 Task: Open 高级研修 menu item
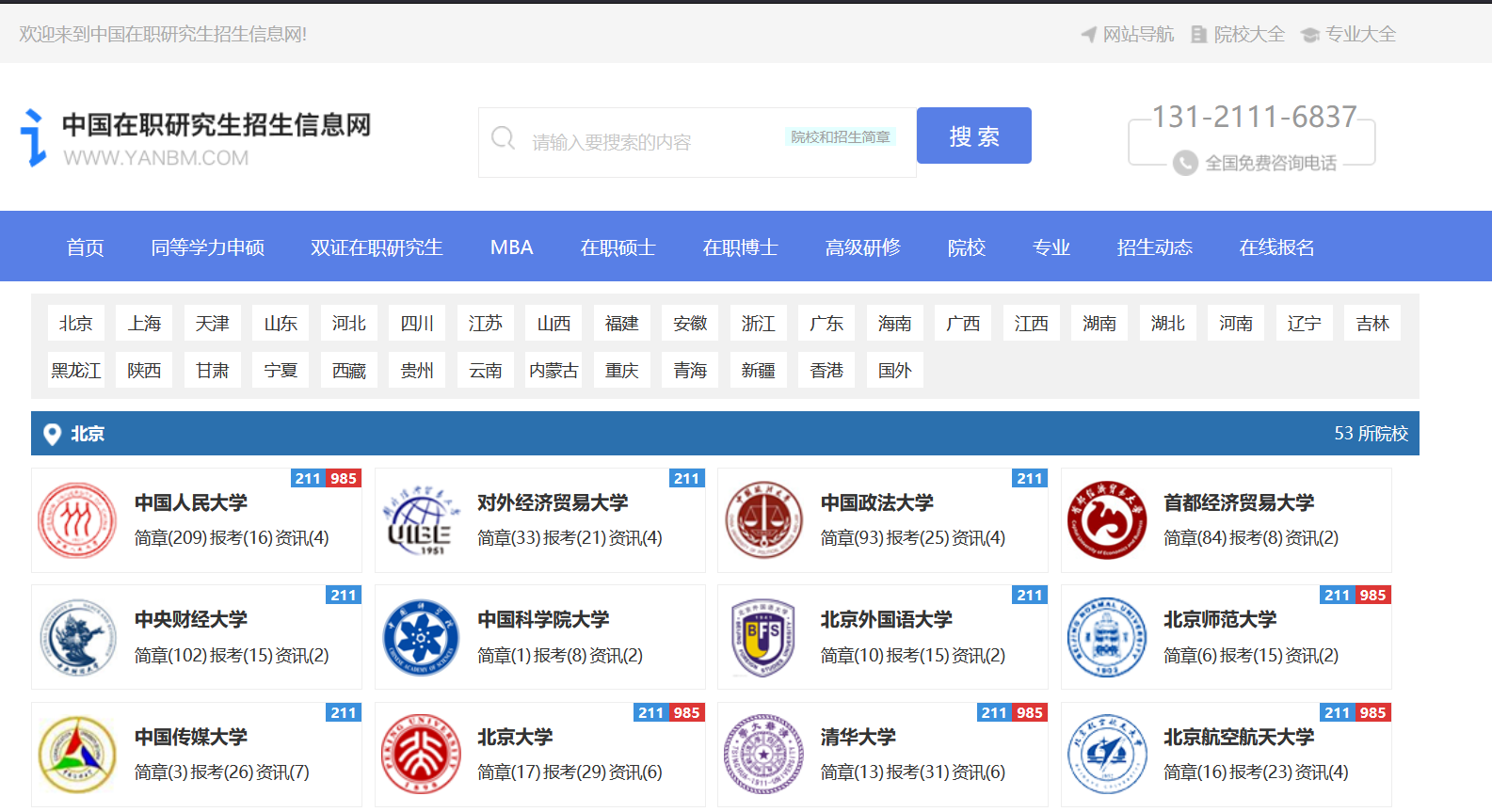pyautogui.click(x=863, y=247)
